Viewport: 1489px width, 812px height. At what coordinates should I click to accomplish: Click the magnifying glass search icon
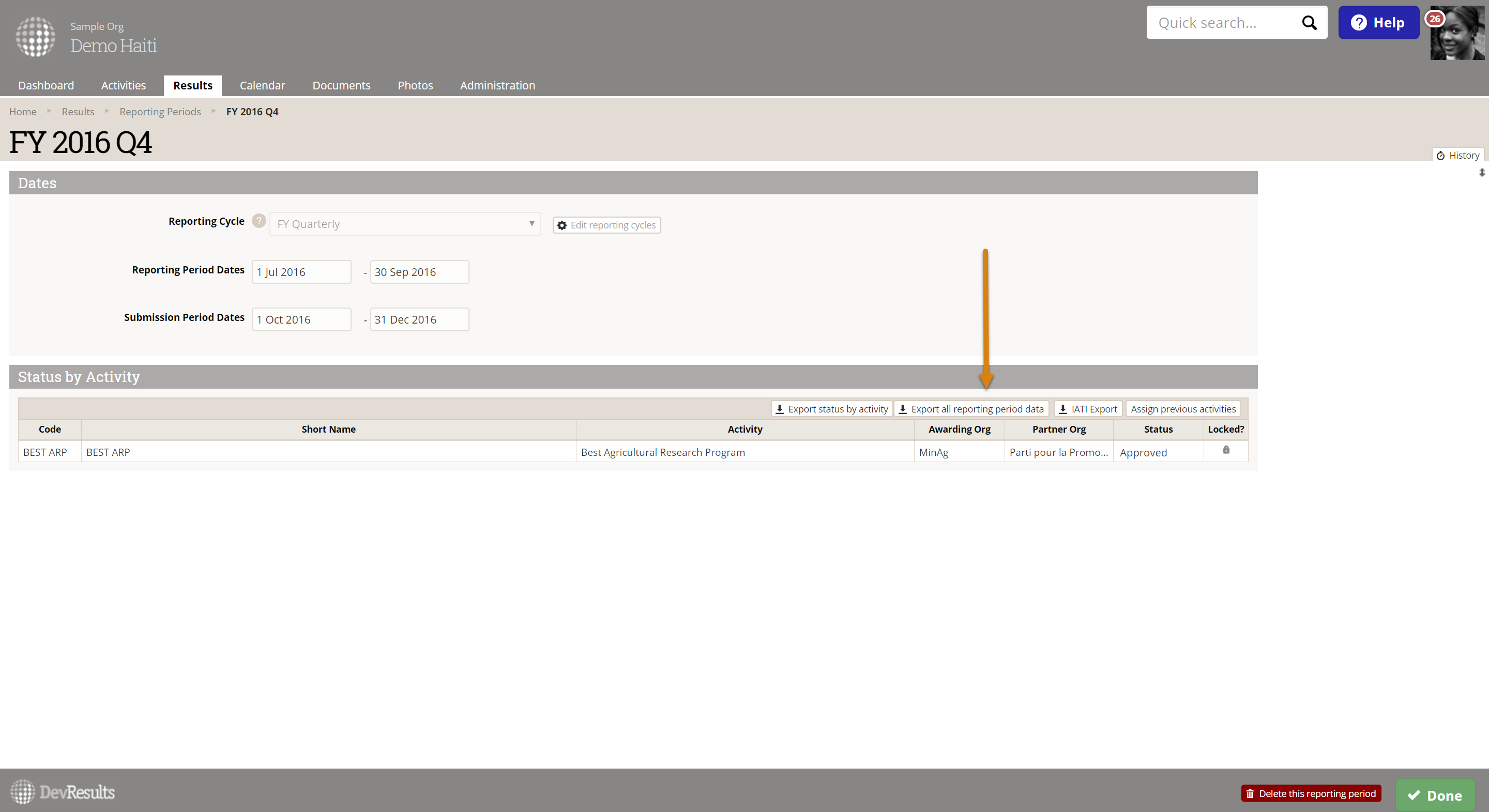click(1309, 23)
